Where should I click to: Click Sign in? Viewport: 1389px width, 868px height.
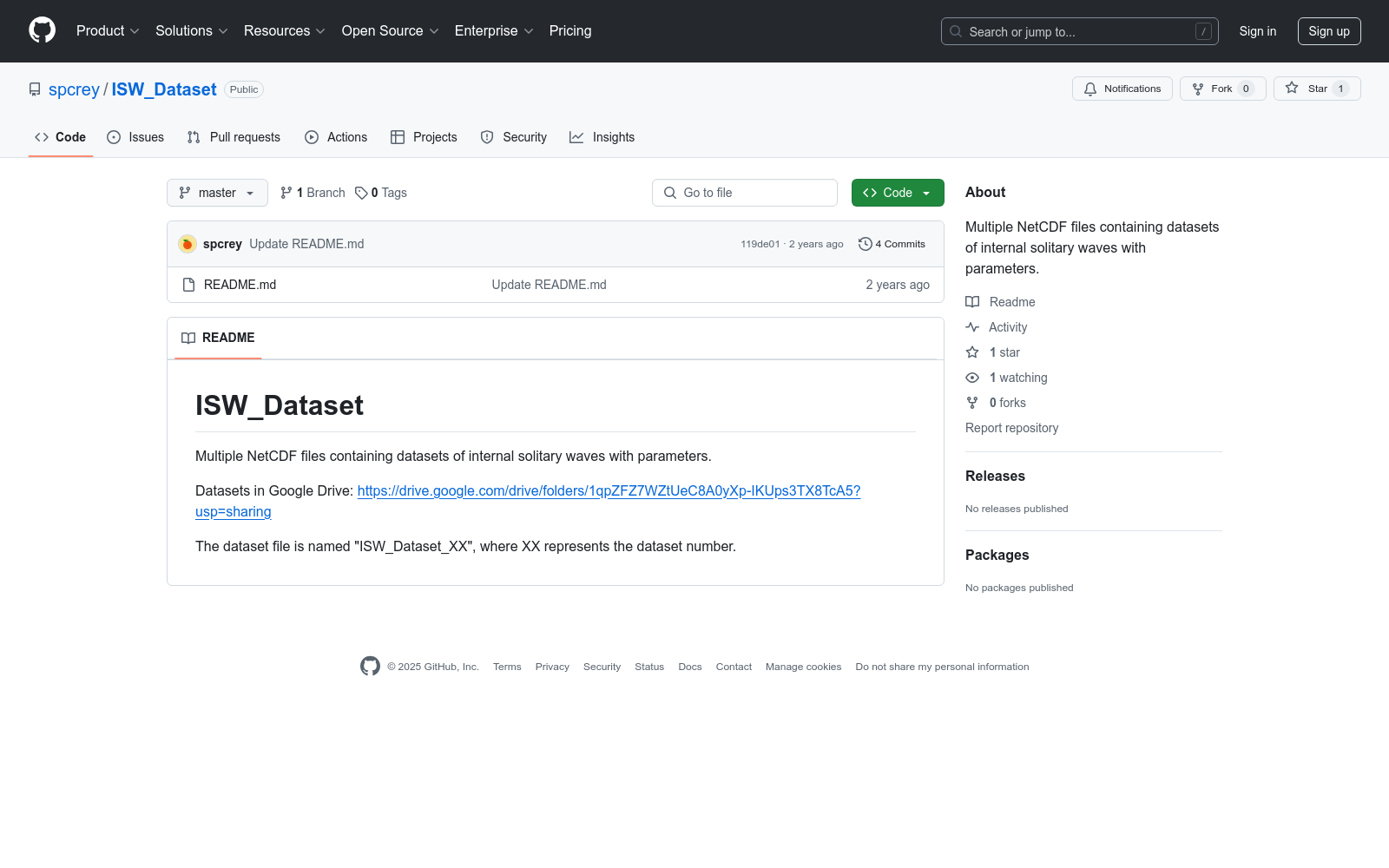1258,31
